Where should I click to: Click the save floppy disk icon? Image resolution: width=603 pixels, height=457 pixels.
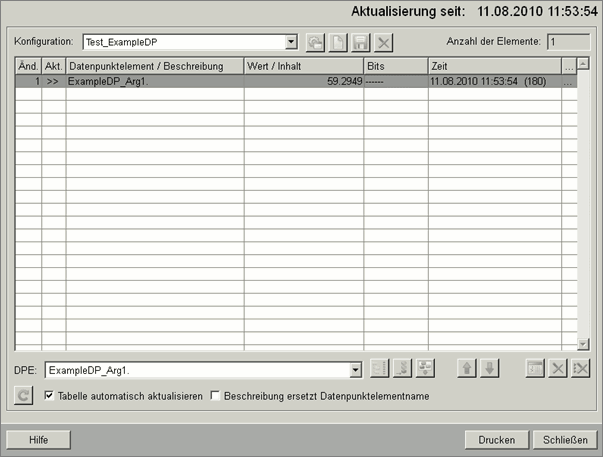coord(361,42)
